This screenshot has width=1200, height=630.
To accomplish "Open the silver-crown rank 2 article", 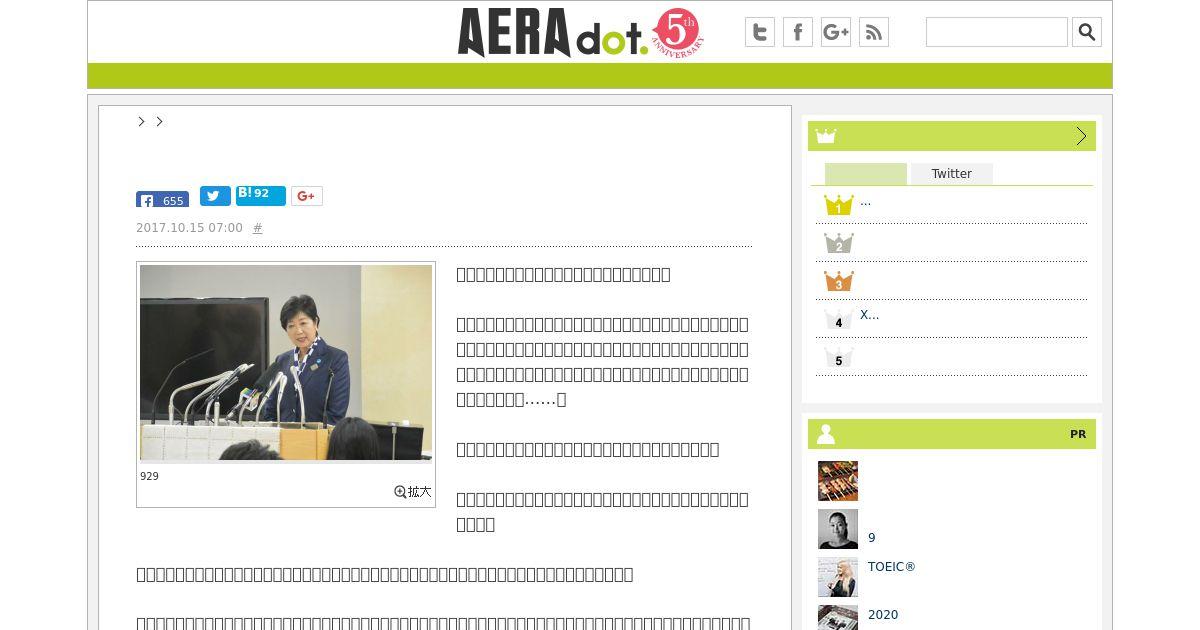I will 839,243.
